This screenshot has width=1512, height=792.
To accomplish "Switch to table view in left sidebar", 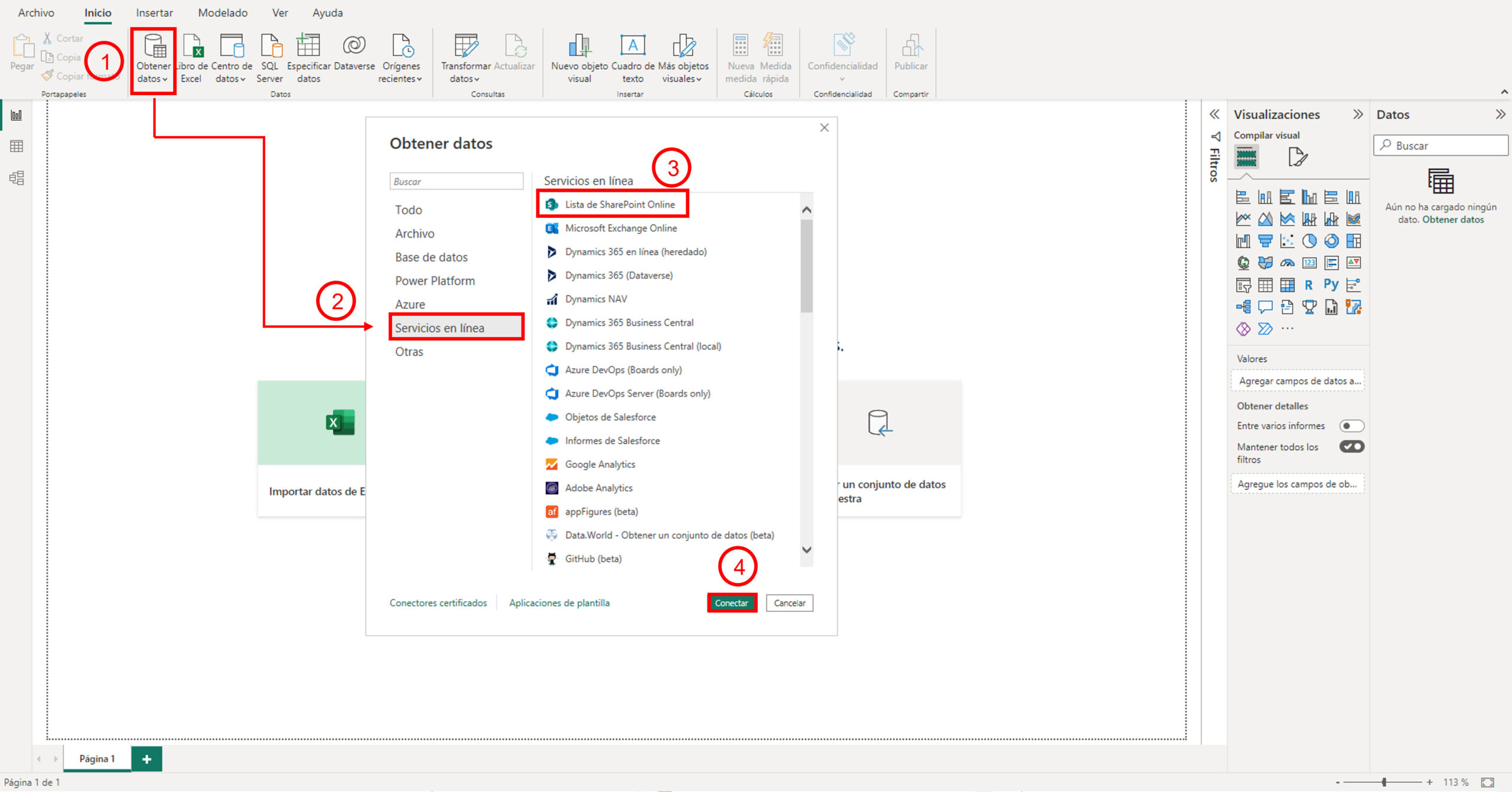I will [17, 146].
